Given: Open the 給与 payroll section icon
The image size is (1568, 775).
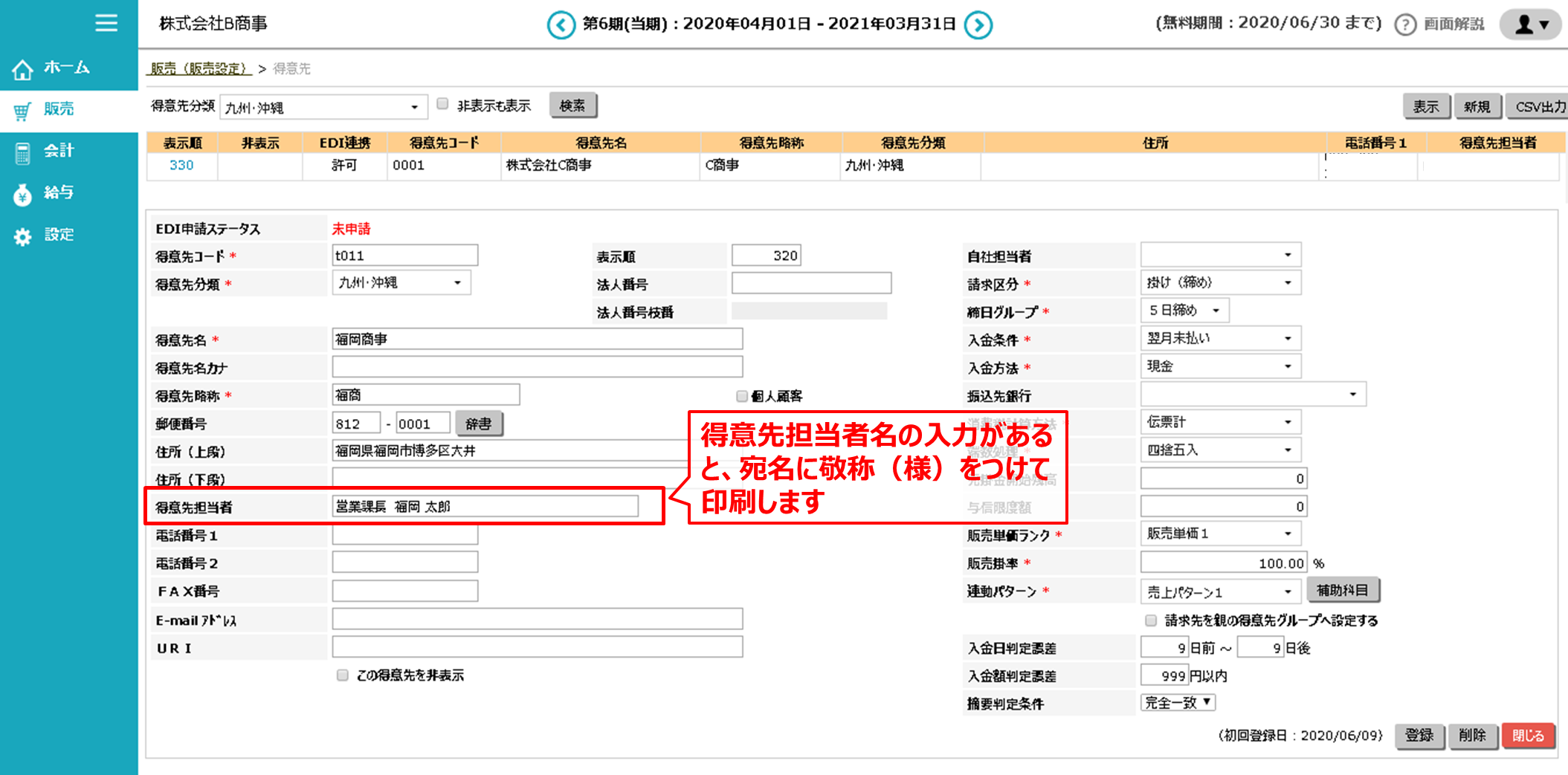Looking at the screenshot, I should (22, 192).
